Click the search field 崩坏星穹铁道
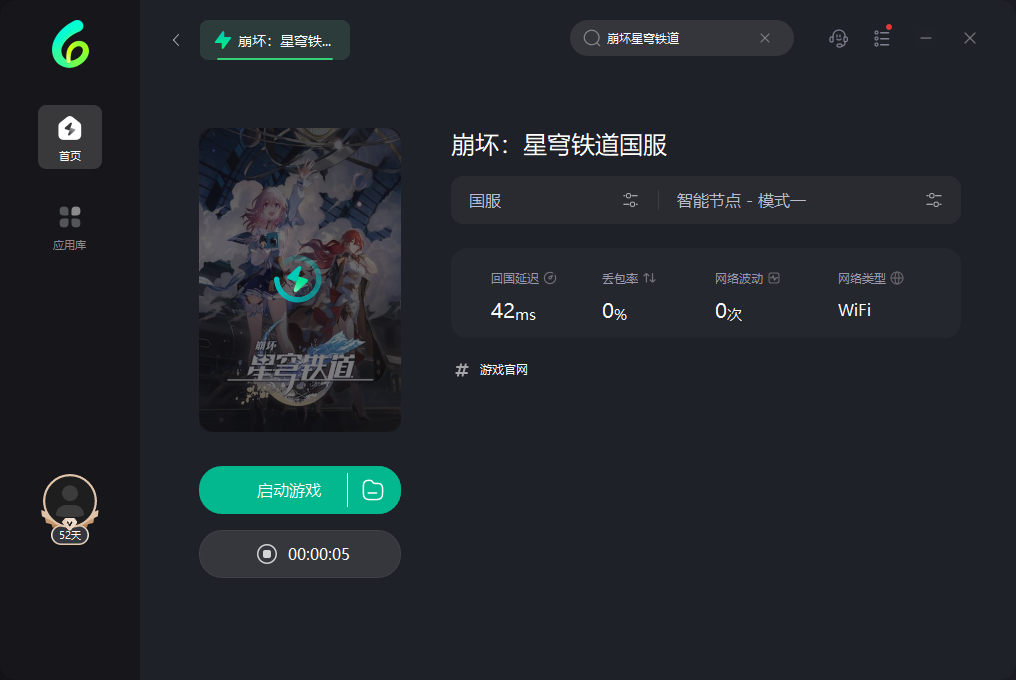The height and width of the screenshot is (680, 1016). click(674, 38)
